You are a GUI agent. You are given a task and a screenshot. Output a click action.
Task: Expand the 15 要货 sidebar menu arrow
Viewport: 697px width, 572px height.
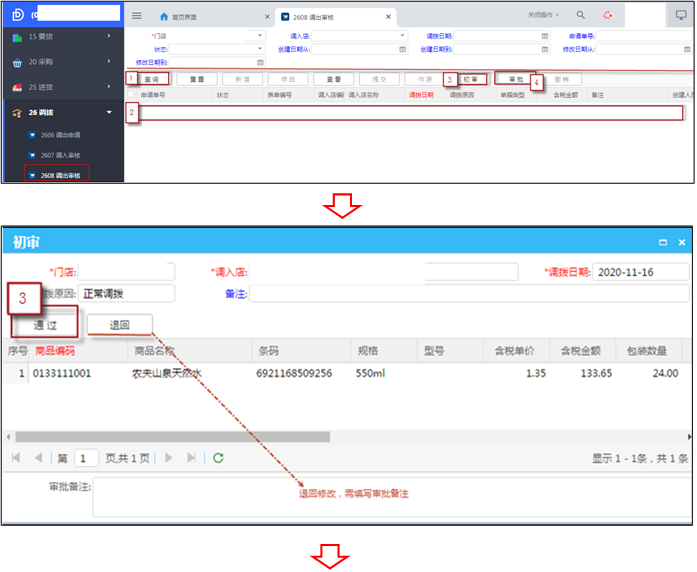[109, 36]
